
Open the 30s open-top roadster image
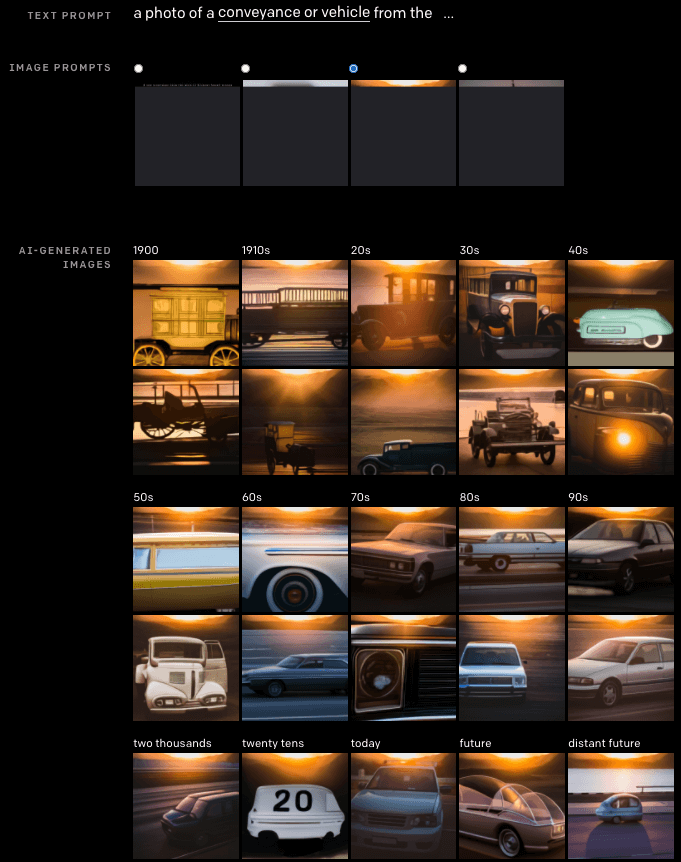click(512, 422)
